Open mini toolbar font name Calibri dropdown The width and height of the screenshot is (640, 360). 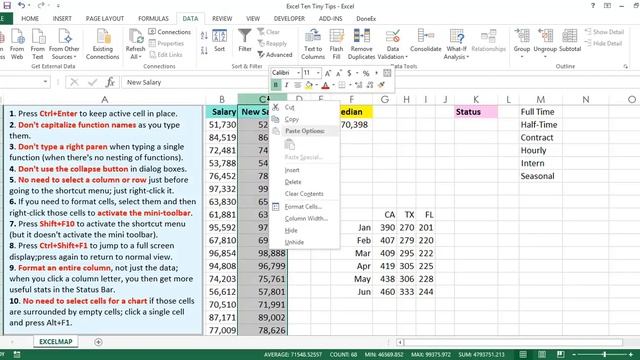point(298,73)
